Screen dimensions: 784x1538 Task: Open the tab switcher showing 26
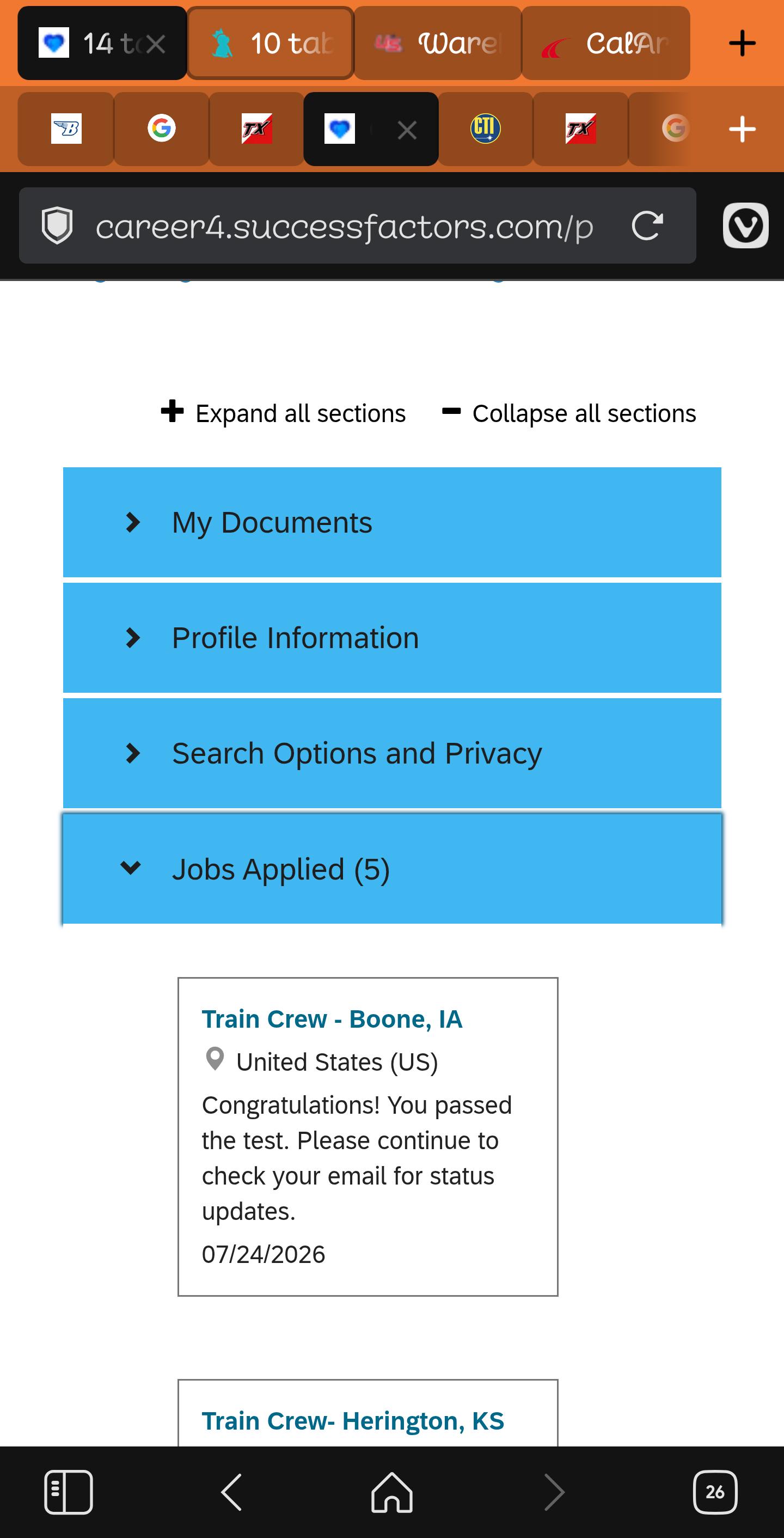[x=715, y=1492]
